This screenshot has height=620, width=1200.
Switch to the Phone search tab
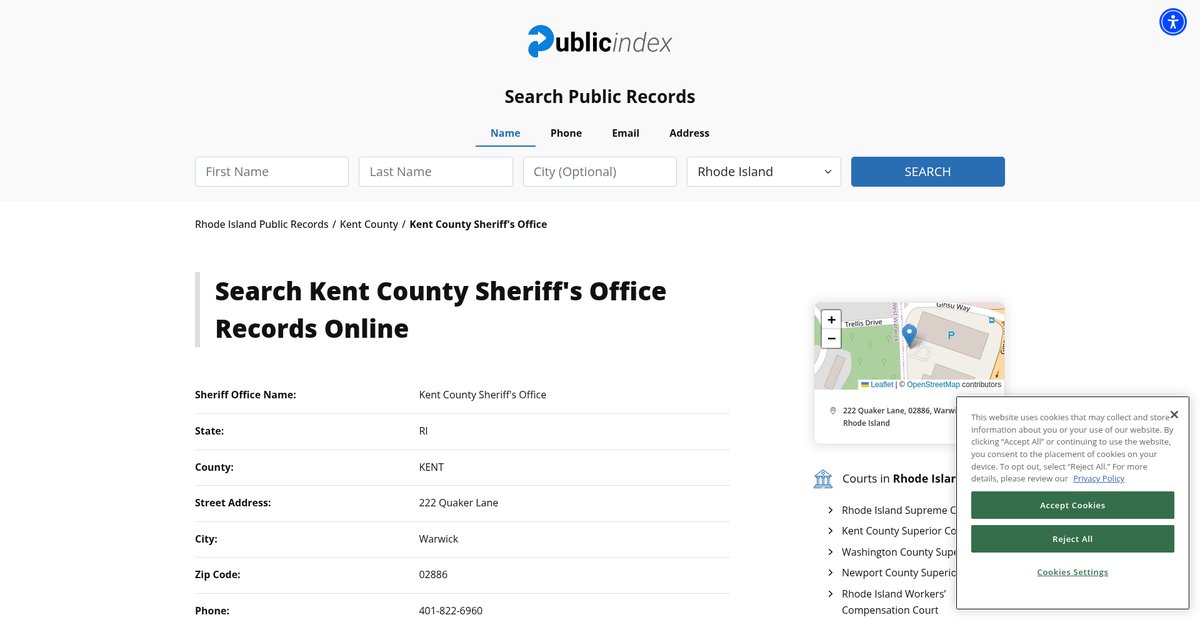click(x=566, y=133)
